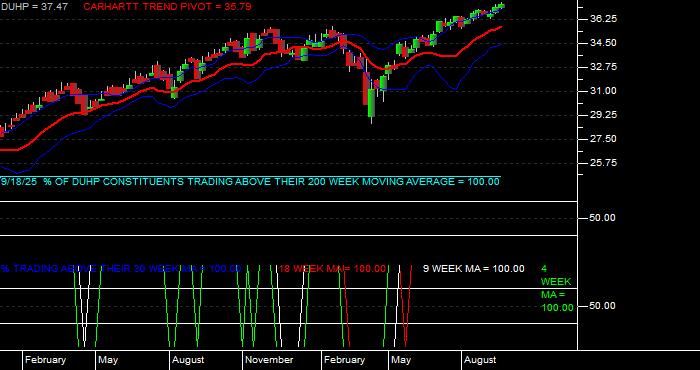
Task: Click the DUHP = 37.47 price label
Action: 34,6
